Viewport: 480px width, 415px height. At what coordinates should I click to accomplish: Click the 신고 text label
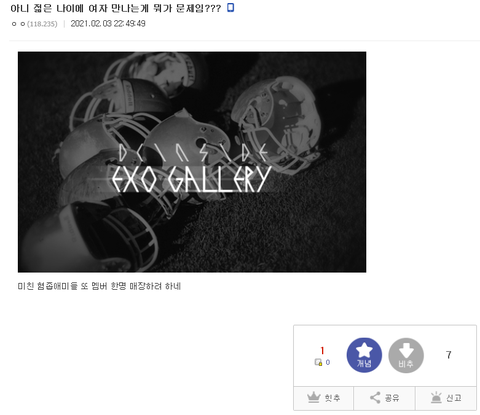[x=454, y=398]
